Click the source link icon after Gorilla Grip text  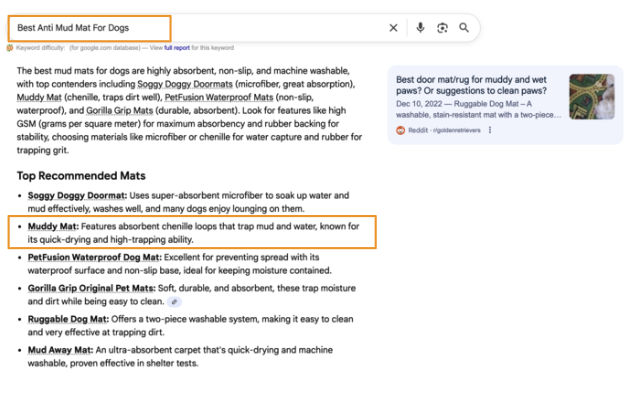click(x=175, y=301)
